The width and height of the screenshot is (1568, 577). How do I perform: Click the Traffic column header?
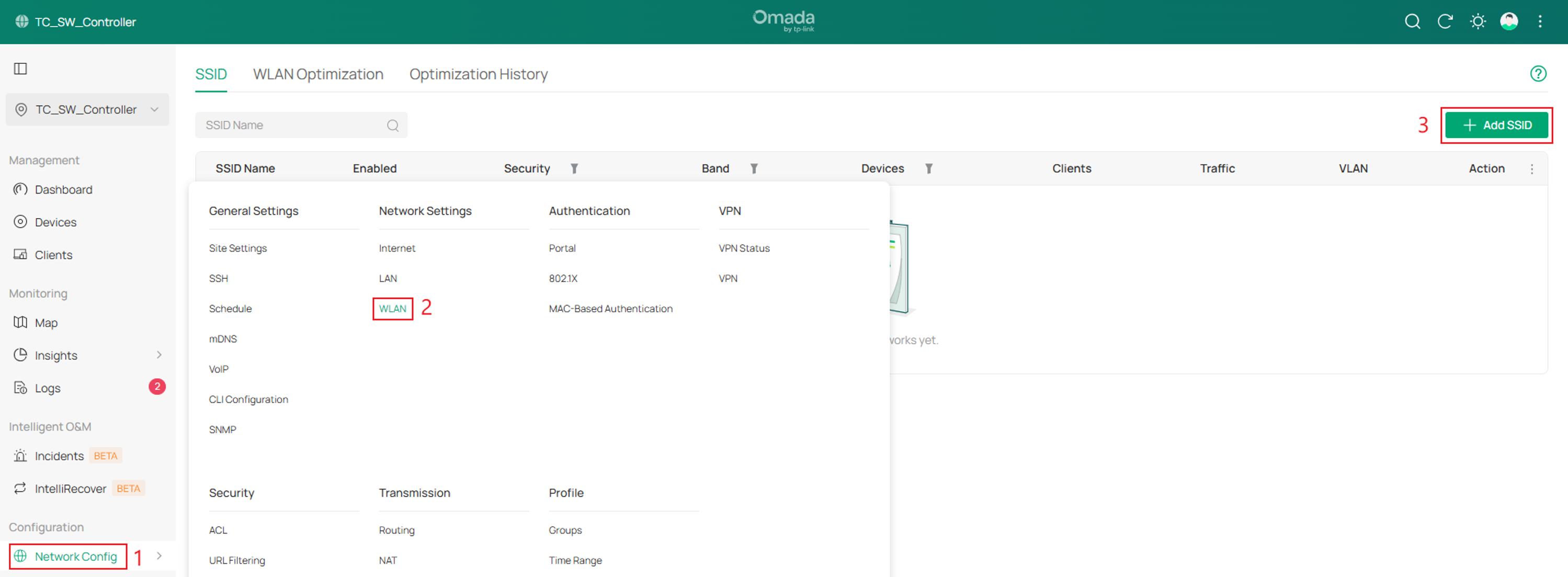[x=1218, y=168]
